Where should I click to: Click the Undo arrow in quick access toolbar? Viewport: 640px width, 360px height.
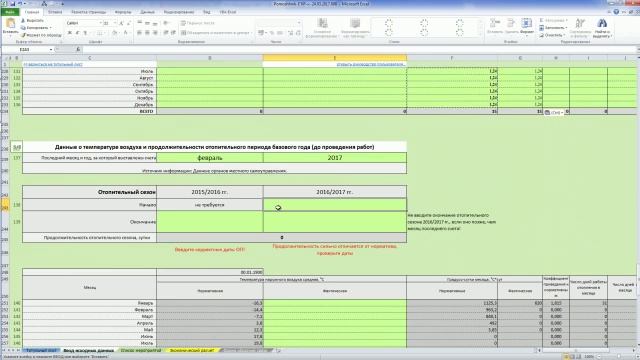(x=20, y=4)
